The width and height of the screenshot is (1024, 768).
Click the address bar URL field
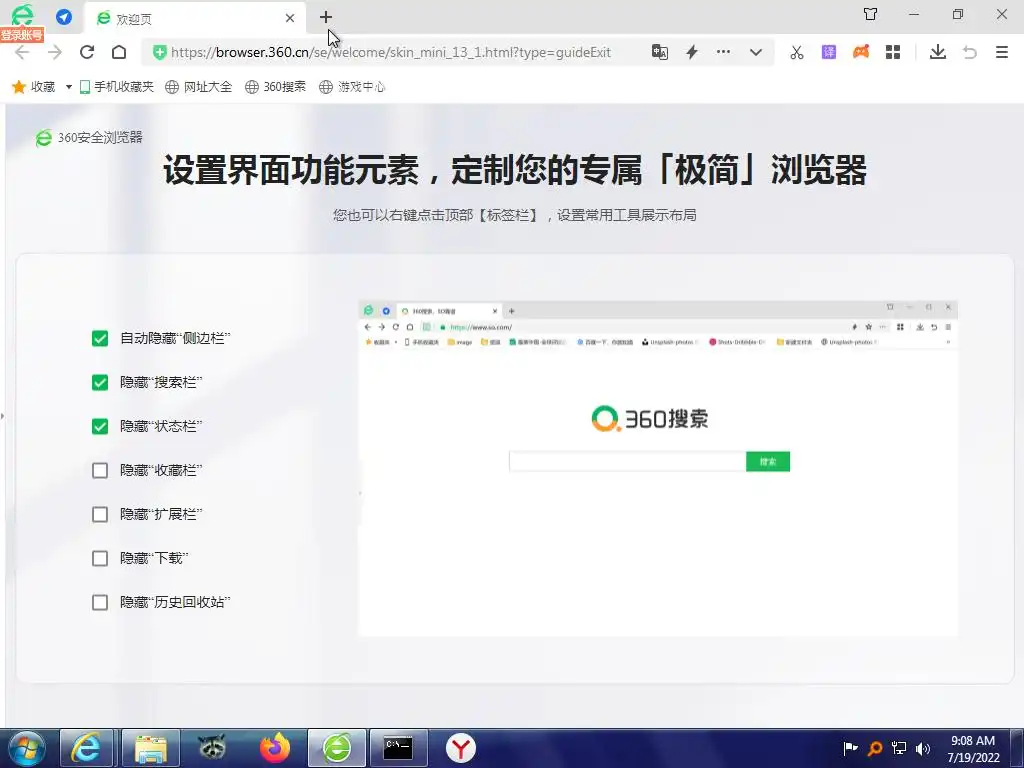pyautogui.click(x=391, y=52)
